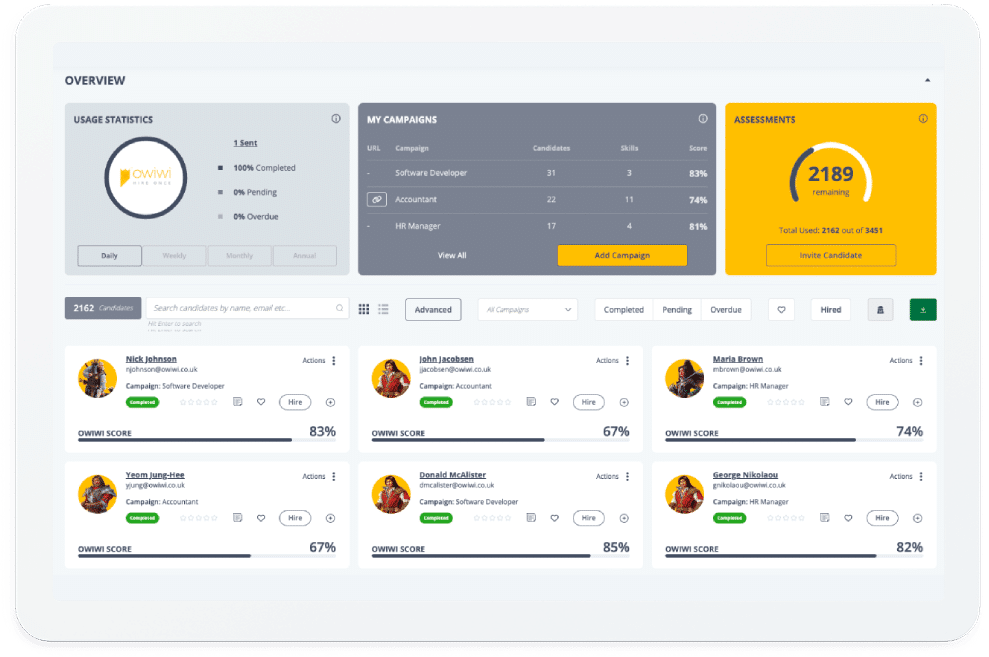Toggle the favorites heart filter button
Image resolution: width=989 pixels, height=657 pixels.
tap(781, 310)
